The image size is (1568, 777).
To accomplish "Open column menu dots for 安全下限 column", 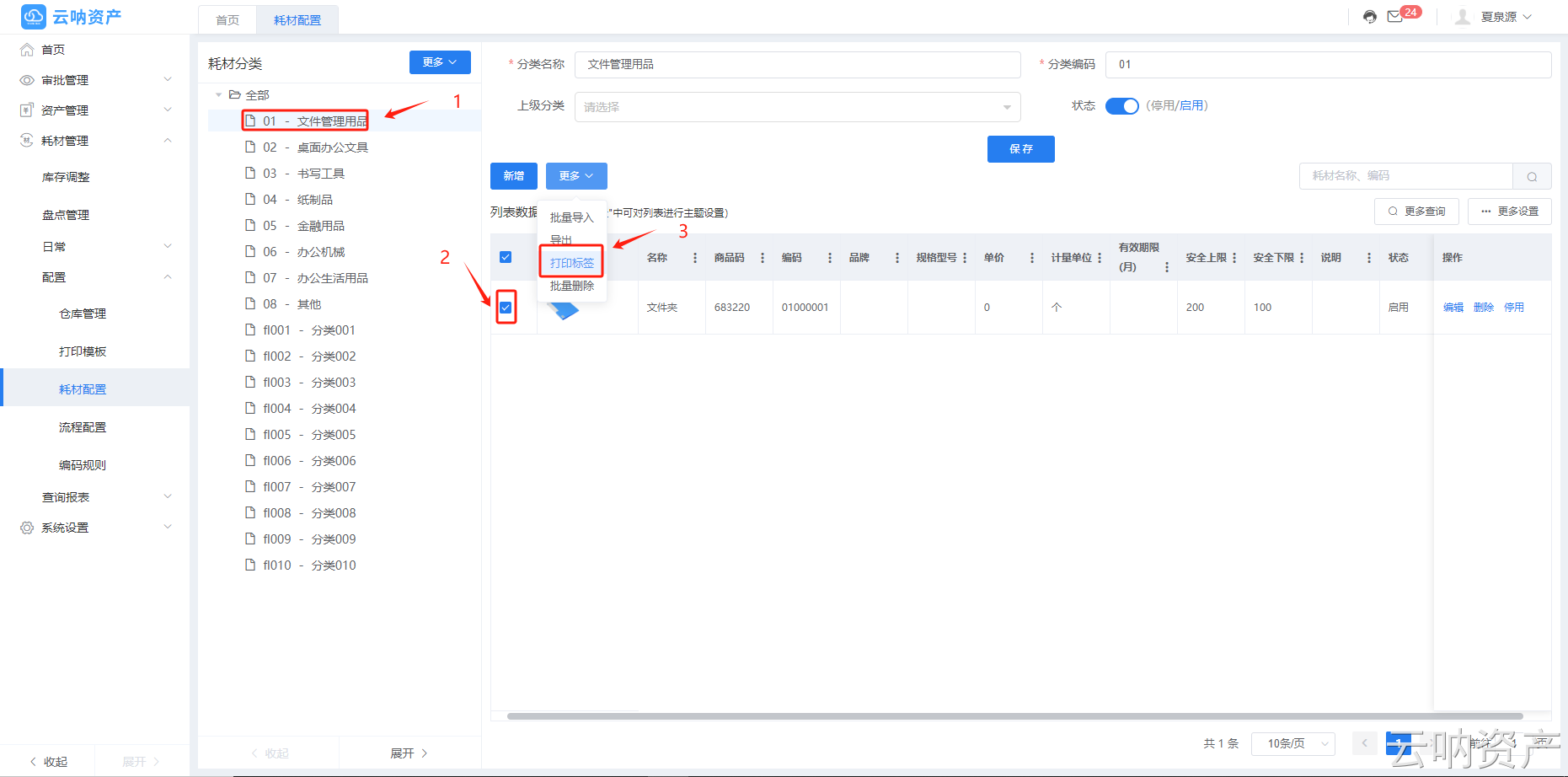I will point(1302,258).
